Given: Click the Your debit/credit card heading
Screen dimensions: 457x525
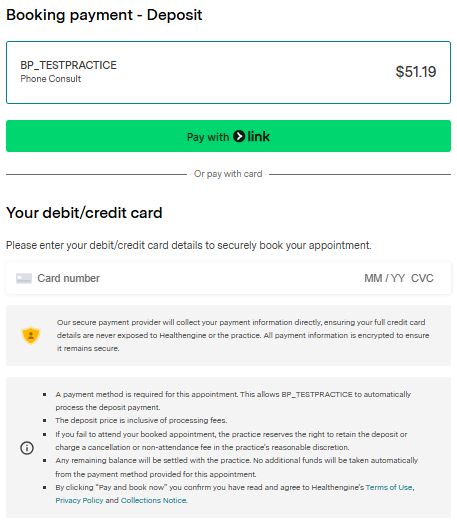Looking at the screenshot, I should [x=84, y=213].
